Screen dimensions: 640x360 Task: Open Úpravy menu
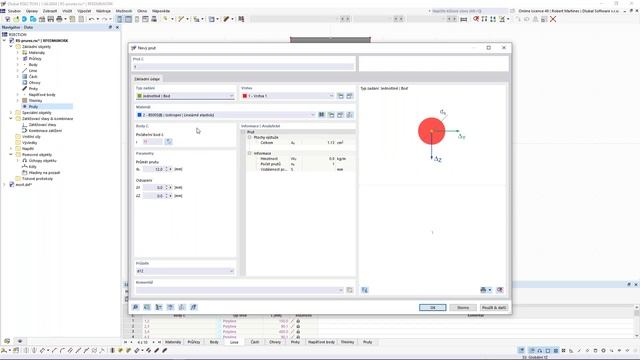[x=32, y=11]
